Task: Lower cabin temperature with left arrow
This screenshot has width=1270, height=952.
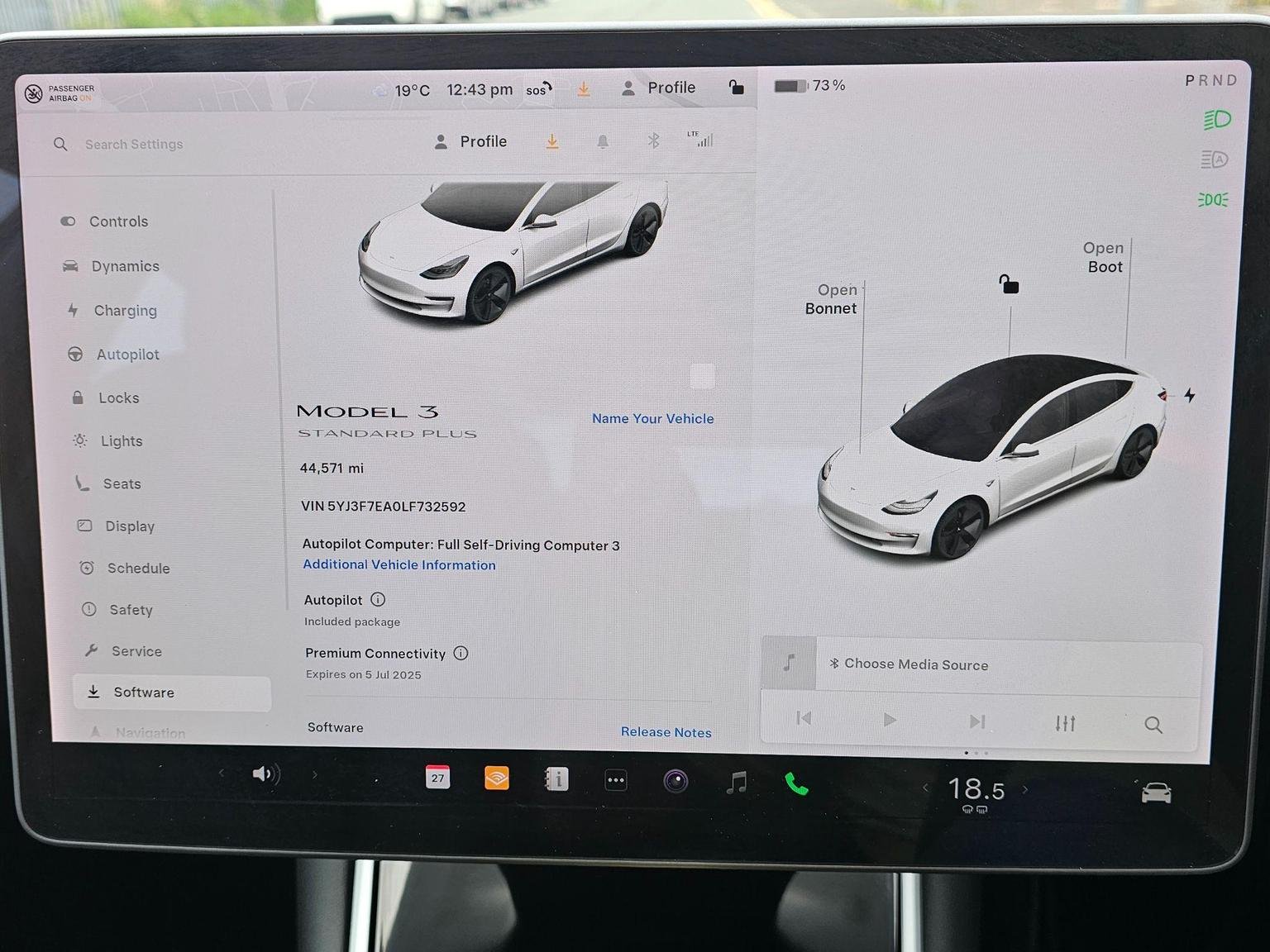Action: [x=925, y=788]
